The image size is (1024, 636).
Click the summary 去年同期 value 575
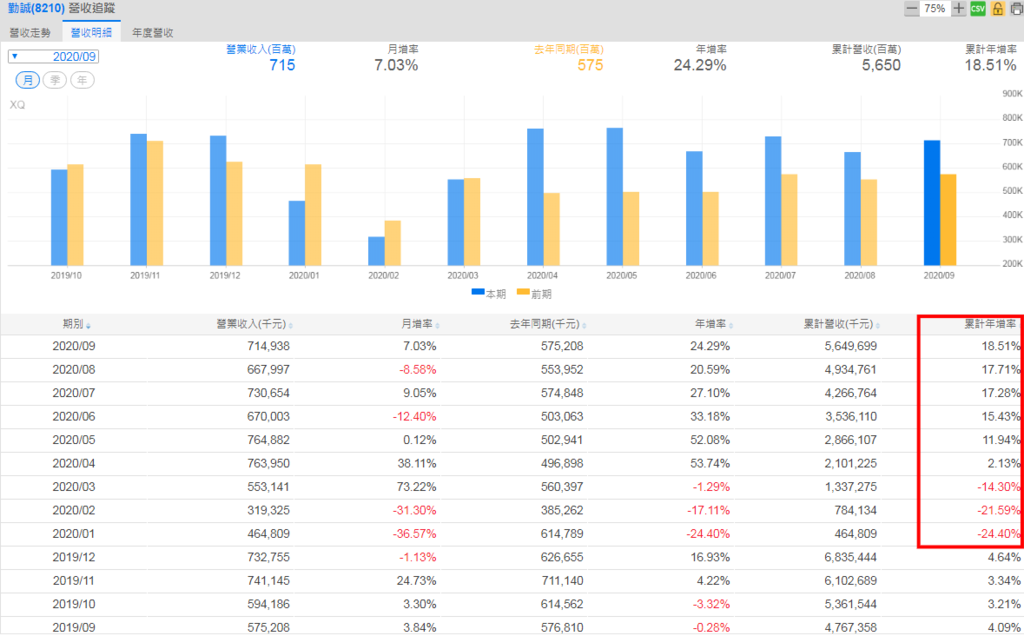[x=590, y=65]
